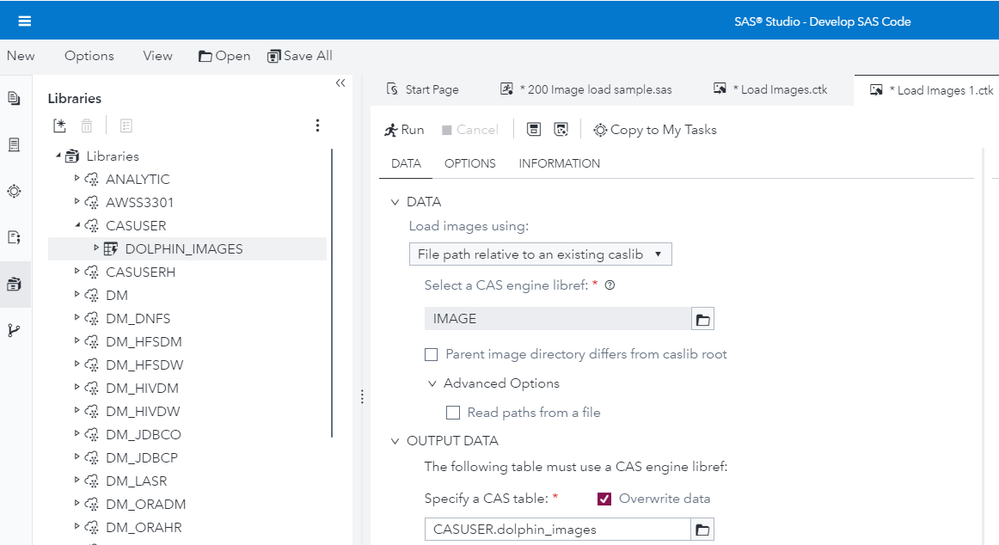Screen dimensions: 999x545
Task: Click the Save All button
Action: pyautogui.click(x=300, y=56)
